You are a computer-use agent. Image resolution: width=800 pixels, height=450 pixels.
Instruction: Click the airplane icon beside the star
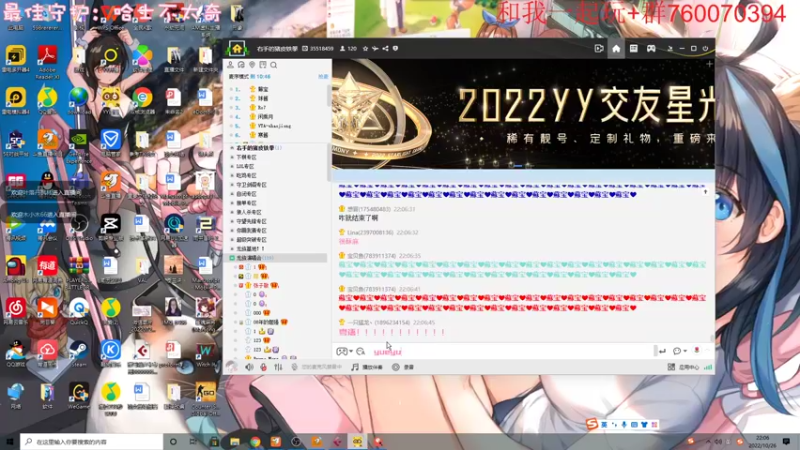(x=375, y=48)
